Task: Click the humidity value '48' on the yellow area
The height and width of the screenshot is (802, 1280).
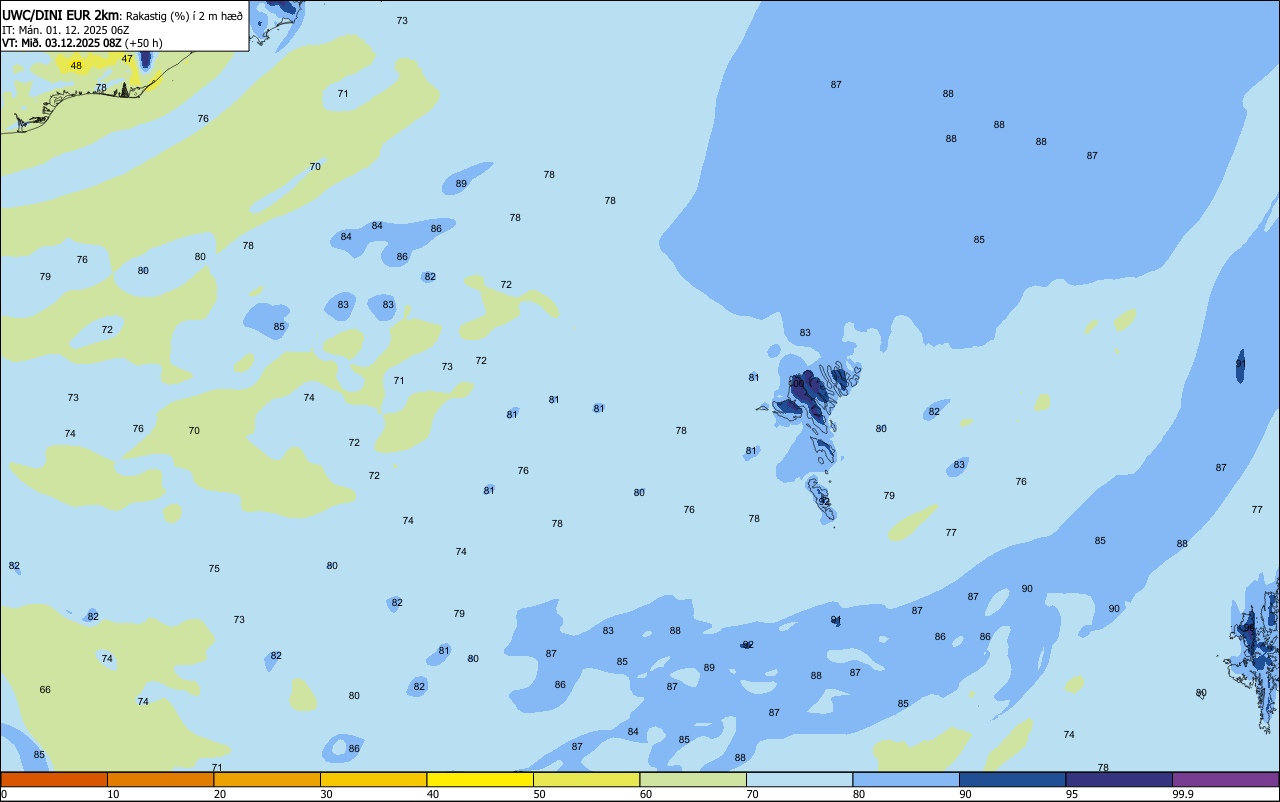Action: [76, 66]
